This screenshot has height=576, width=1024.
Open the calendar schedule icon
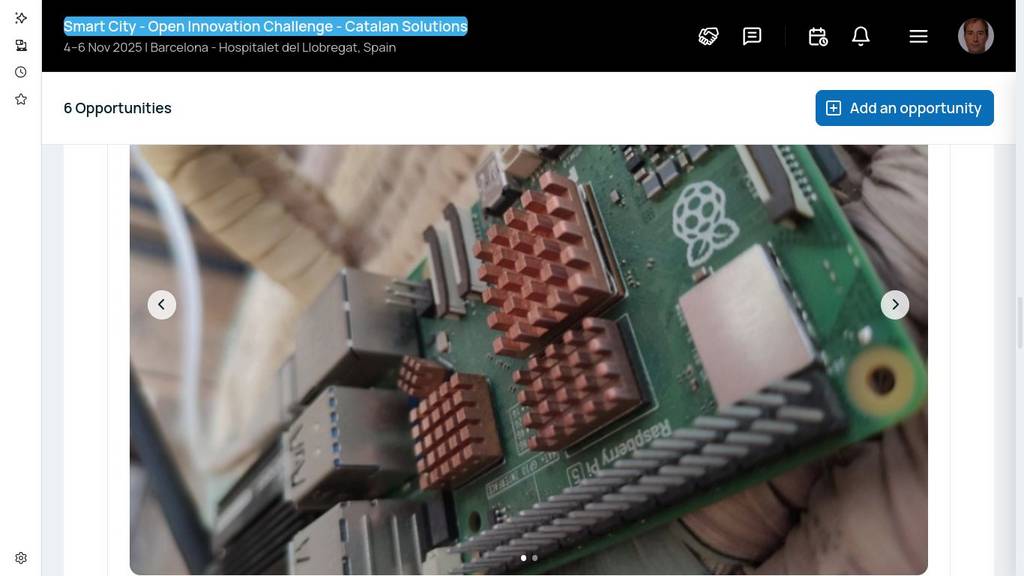tap(817, 36)
